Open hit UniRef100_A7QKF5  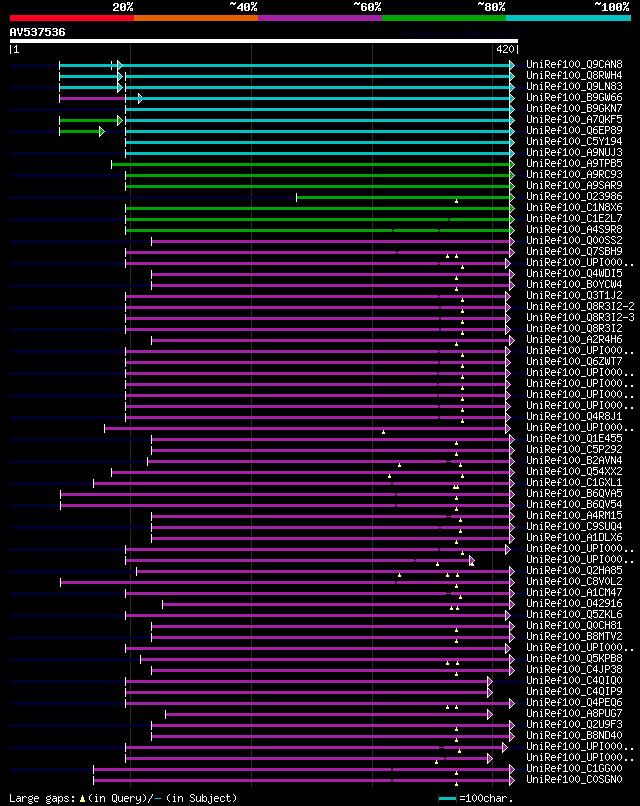pos(574,119)
